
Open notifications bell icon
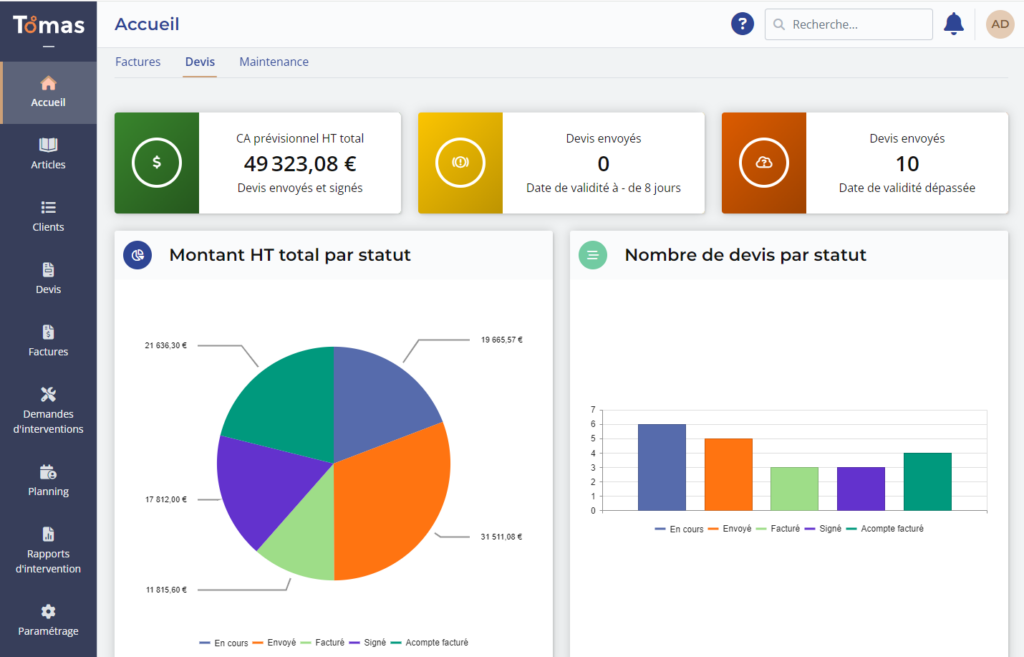(954, 24)
